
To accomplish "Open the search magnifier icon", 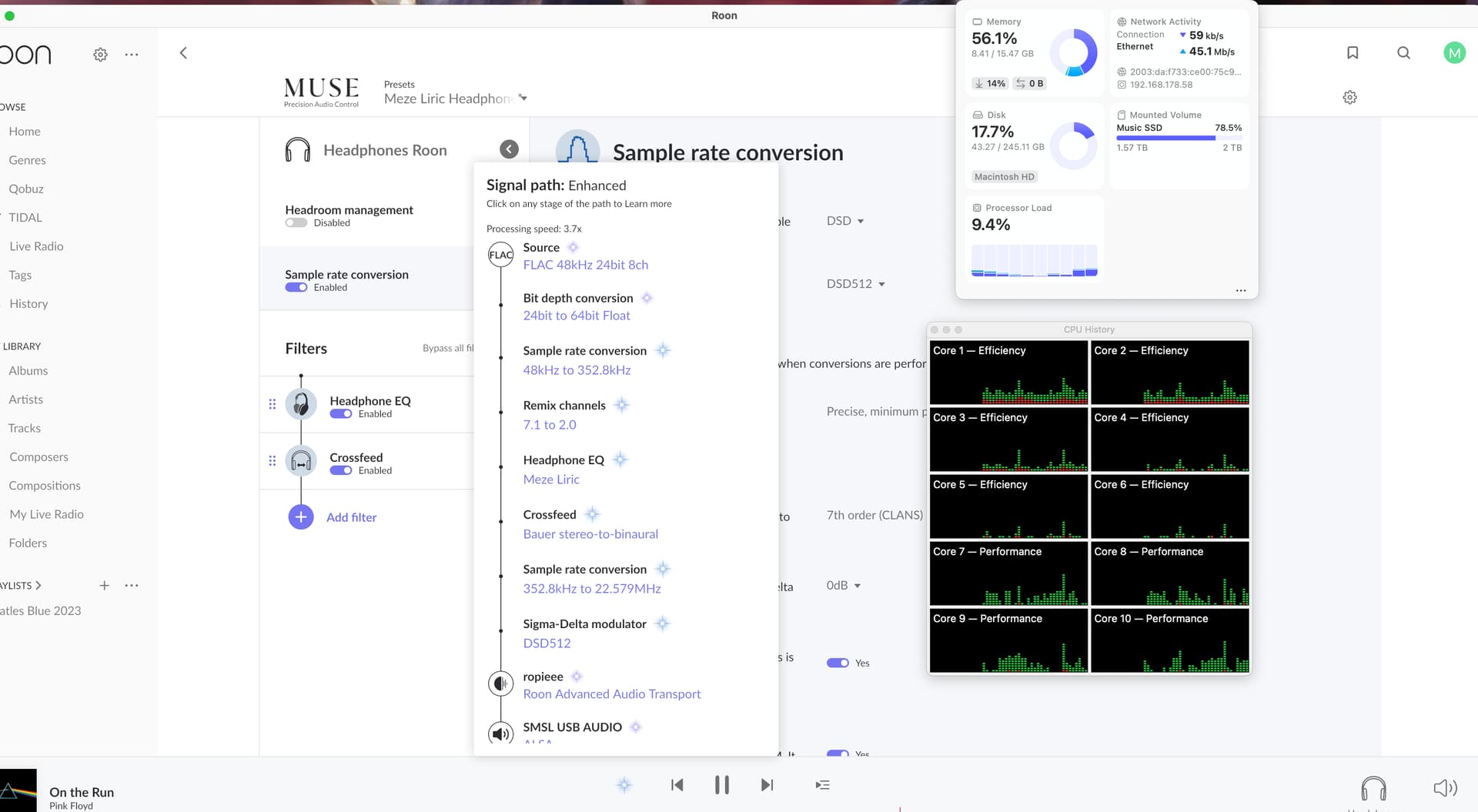I will click(1403, 52).
